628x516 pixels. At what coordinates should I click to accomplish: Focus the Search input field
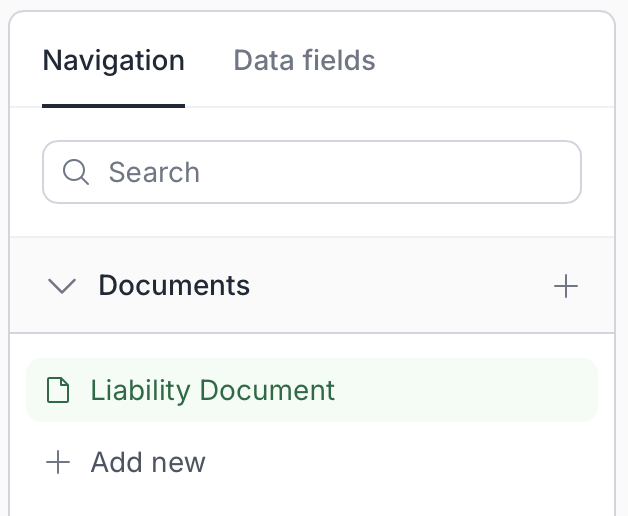click(x=312, y=172)
